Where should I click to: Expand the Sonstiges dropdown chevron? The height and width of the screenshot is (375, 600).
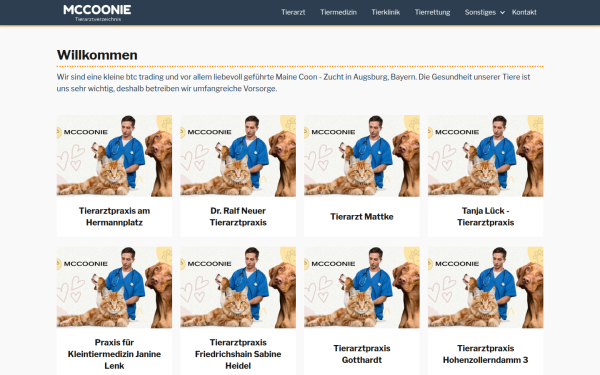point(502,13)
